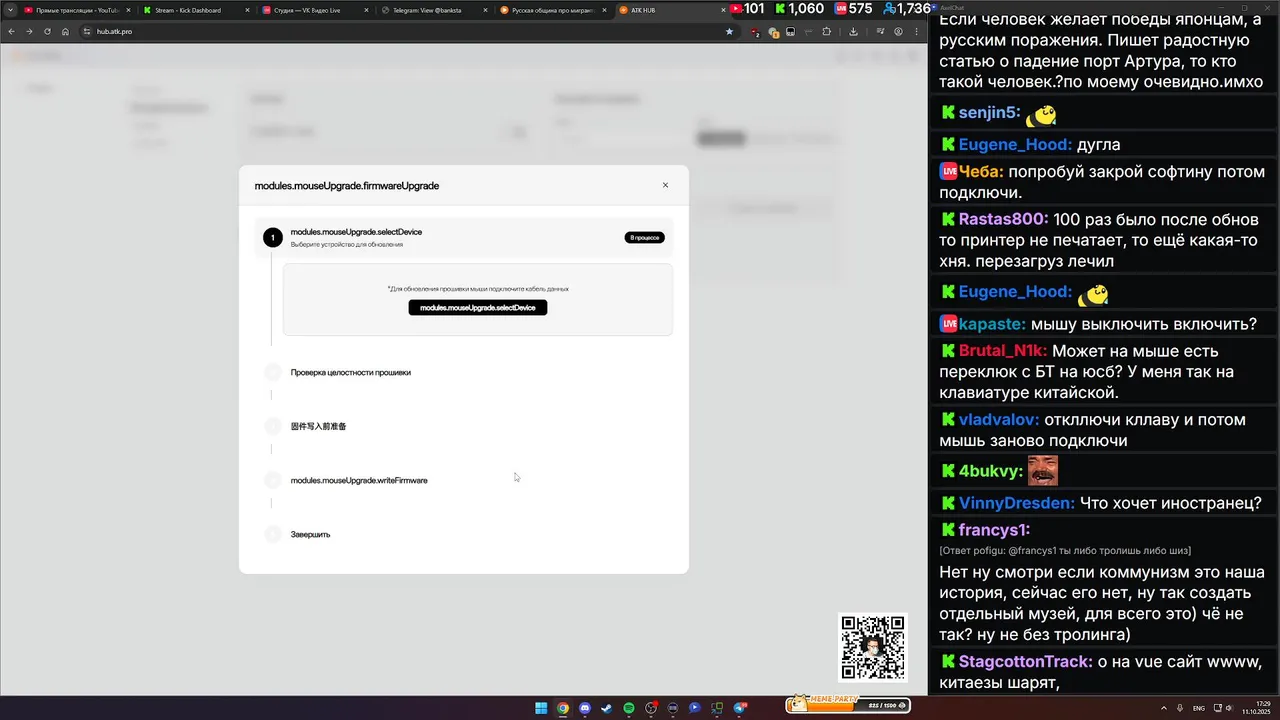Select the "Проверка целостности прошивки" step
Screen dimensions: 1280x720
point(351,372)
